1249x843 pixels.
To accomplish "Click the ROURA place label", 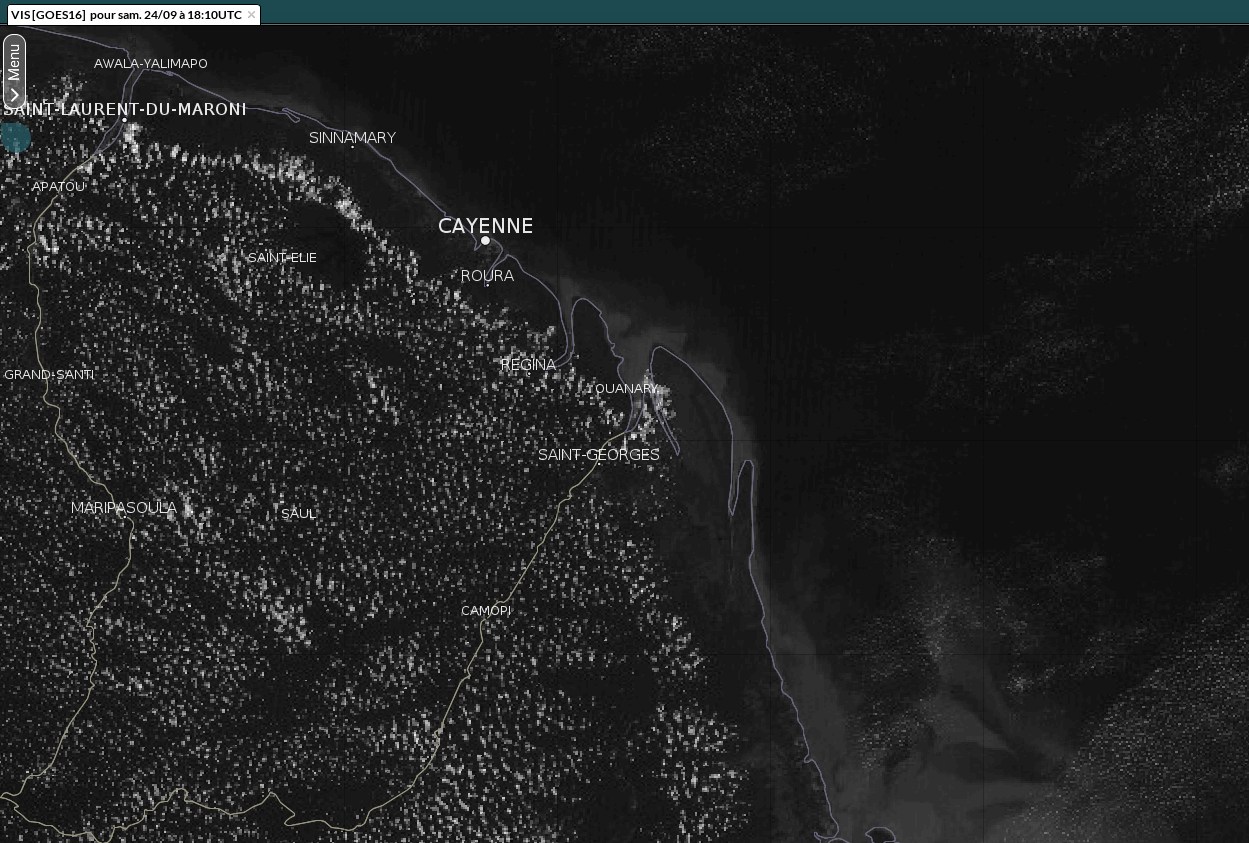I will click(487, 276).
